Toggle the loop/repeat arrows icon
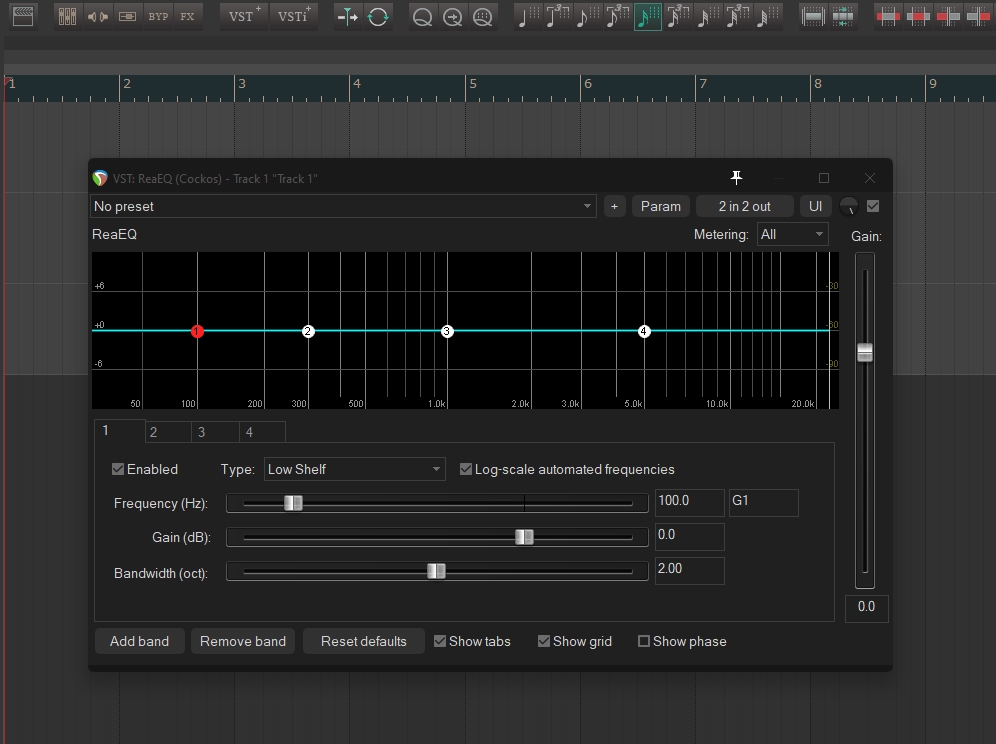996x744 pixels. click(378, 16)
